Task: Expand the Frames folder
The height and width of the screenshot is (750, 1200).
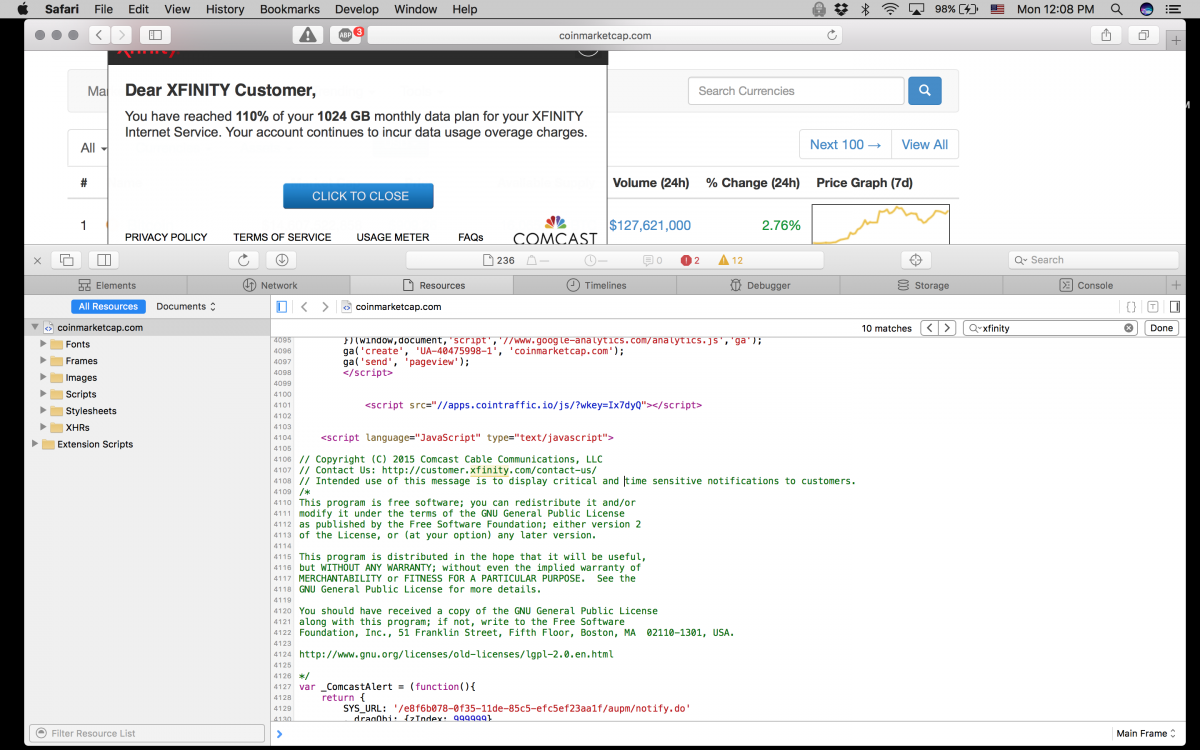Action: tap(43, 361)
